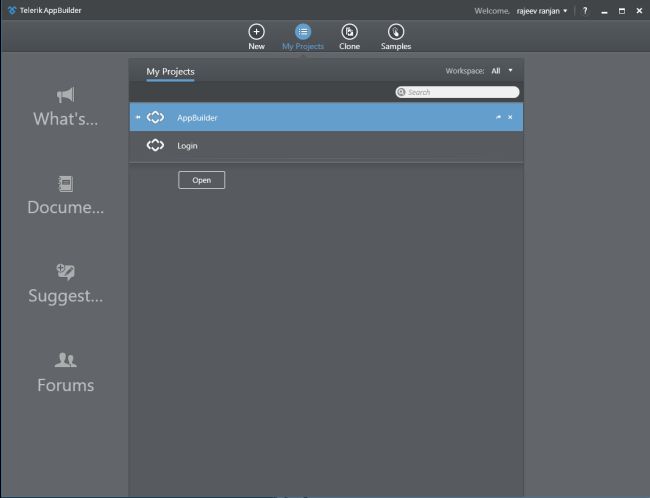Image resolution: width=650 pixels, height=498 pixels.
Task: Open the Clone project icon
Action: tap(349, 32)
